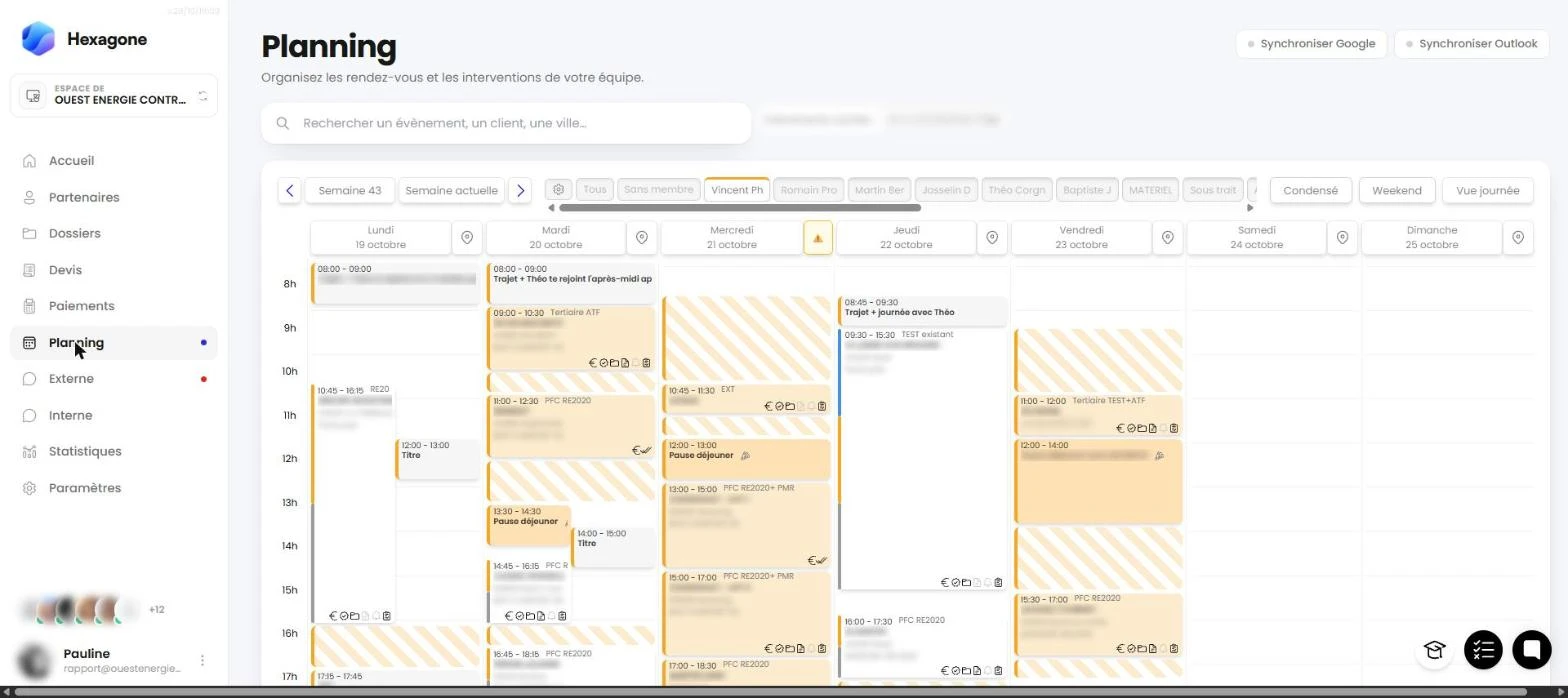Click the member list scrollbar
Image resolution: width=1568 pixels, height=698 pixels.
740,208
